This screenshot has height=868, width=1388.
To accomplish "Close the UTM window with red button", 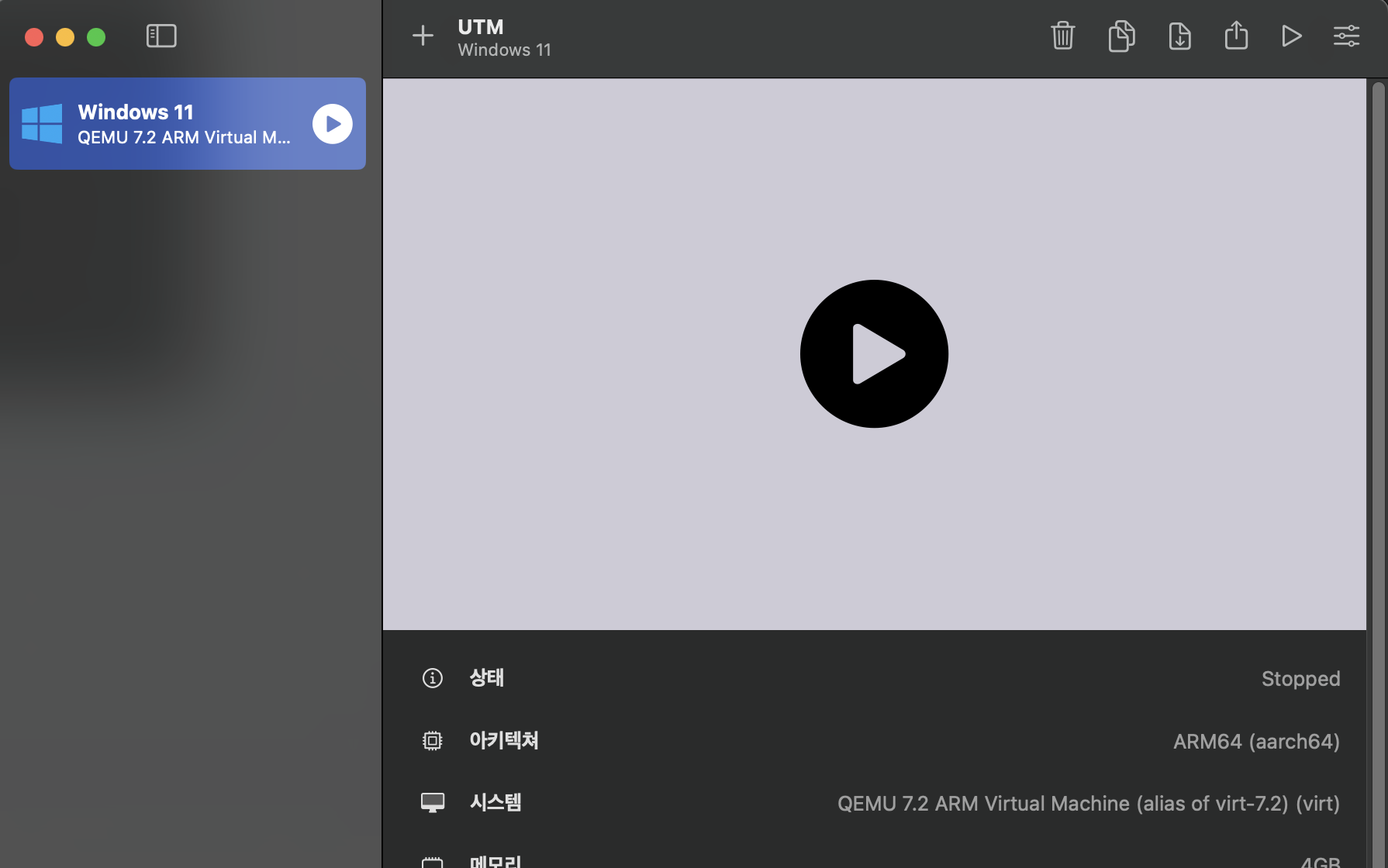I will pyautogui.click(x=34, y=37).
